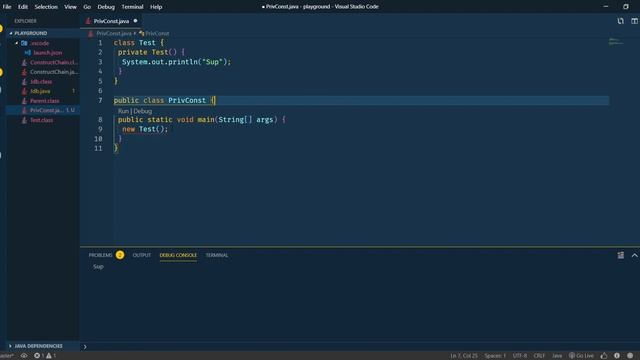The height and width of the screenshot is (360, 640).
Task: Open Test.class file in explorer
Action: pyautogui.click(x=41, y=120)
